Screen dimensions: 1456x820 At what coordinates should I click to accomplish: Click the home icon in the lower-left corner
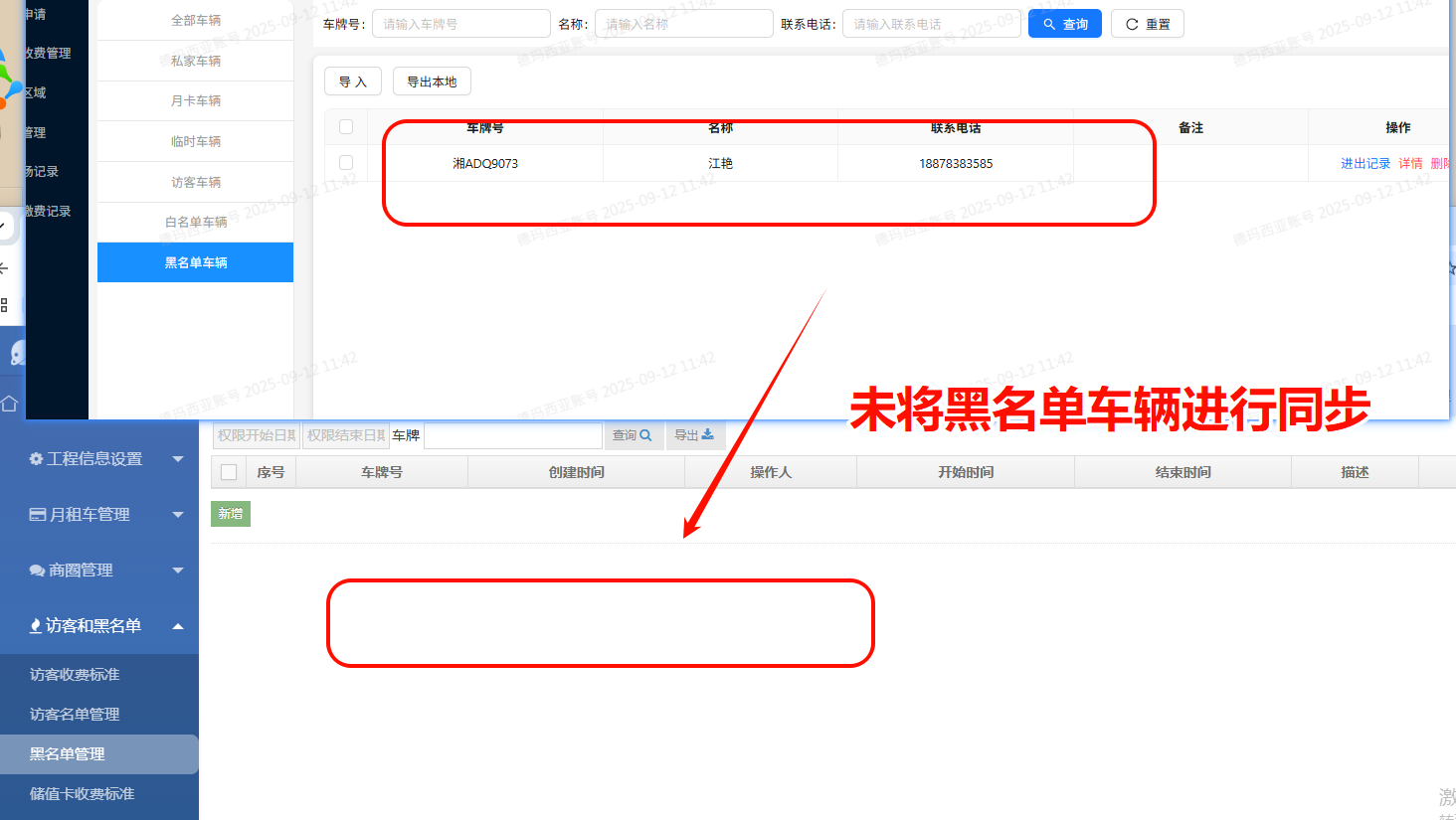[x=9, y=404]
